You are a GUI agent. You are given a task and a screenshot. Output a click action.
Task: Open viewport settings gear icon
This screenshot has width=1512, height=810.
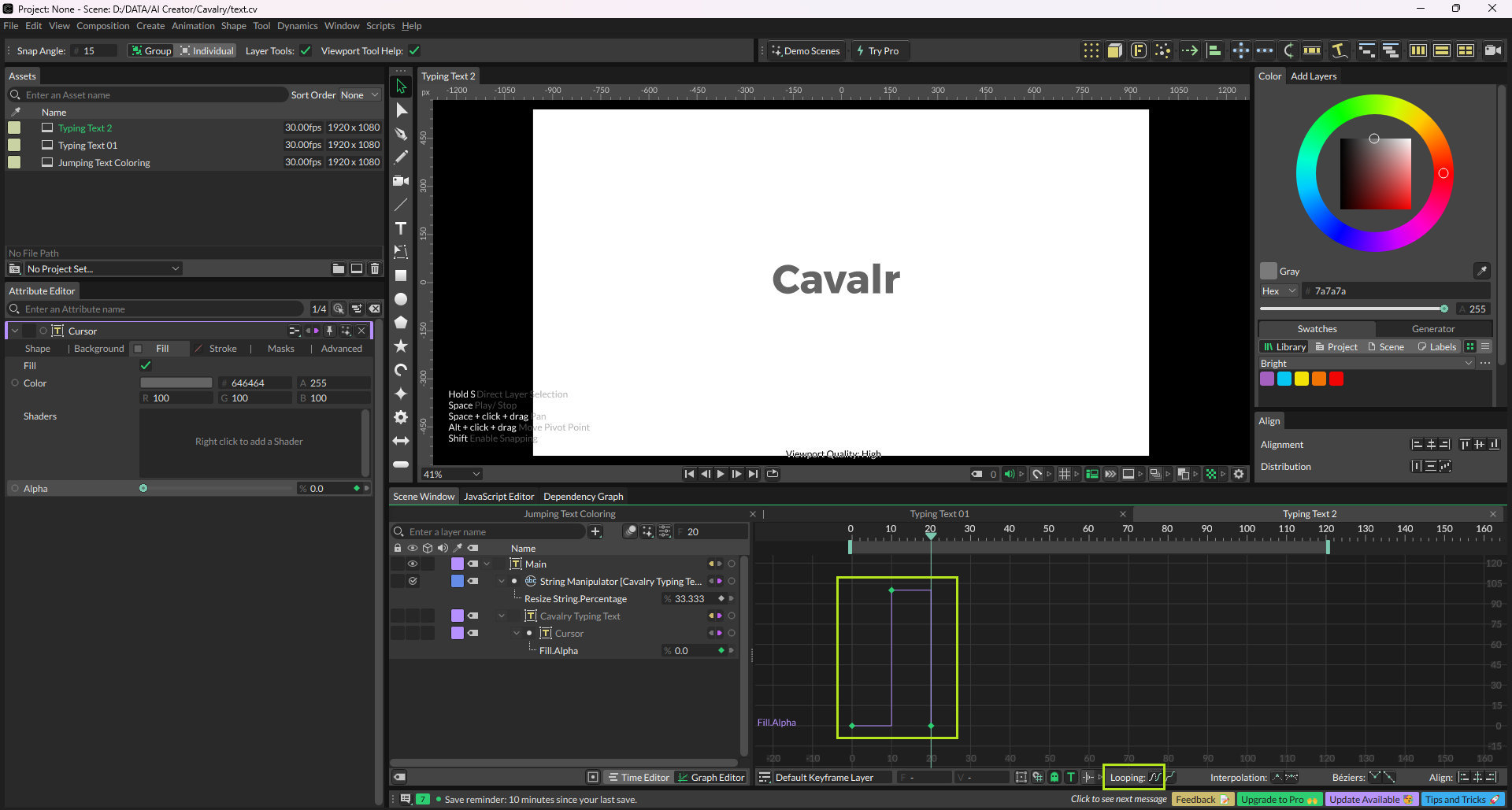(1239, 474)
